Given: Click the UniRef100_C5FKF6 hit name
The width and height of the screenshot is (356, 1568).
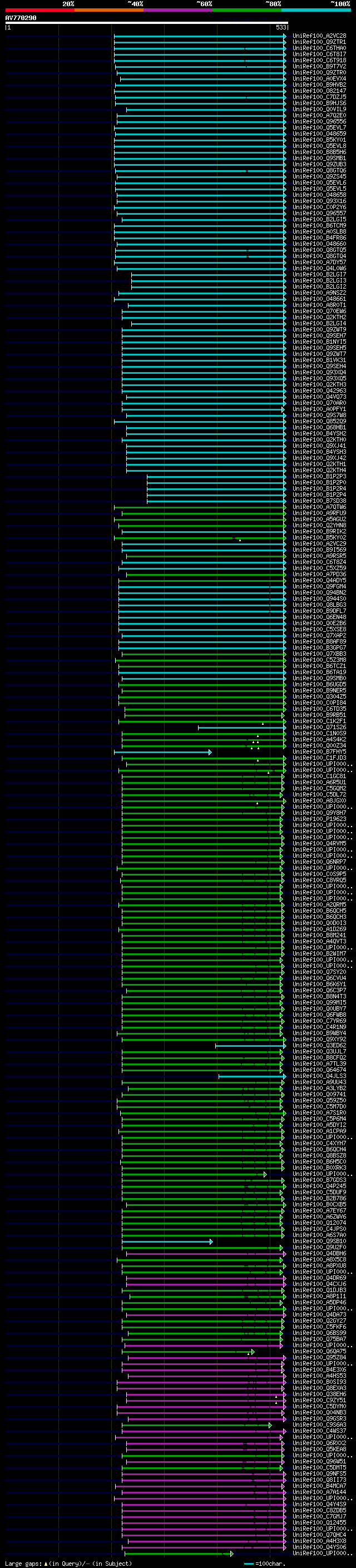Looking at the screenshot, I should point(319,1327).
